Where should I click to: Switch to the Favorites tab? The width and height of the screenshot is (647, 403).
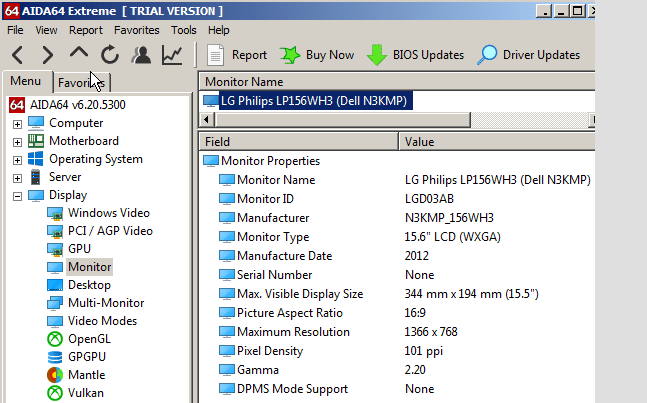coord(82,82)
